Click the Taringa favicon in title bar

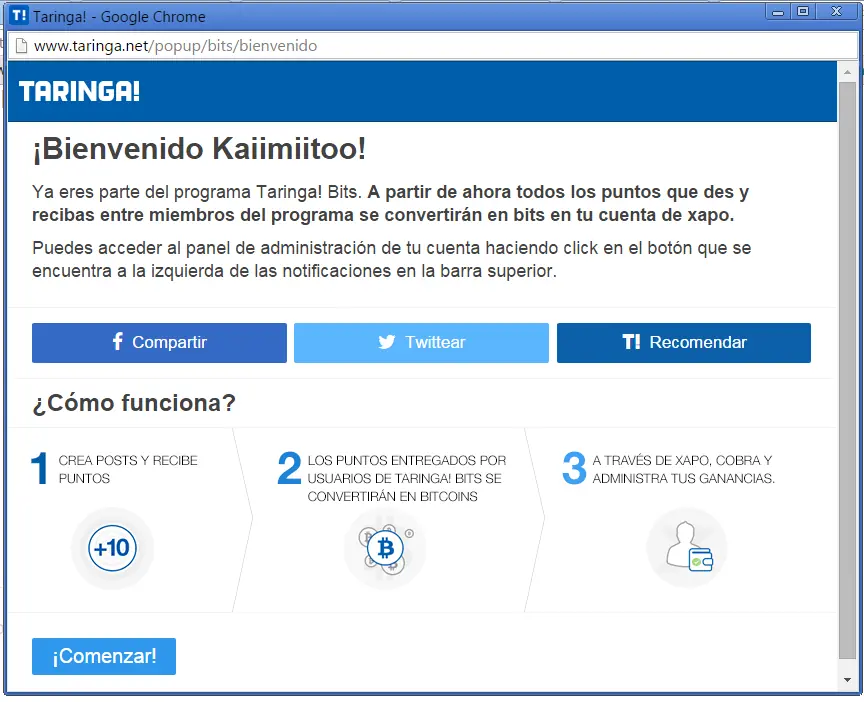click(x=19, y=15)
